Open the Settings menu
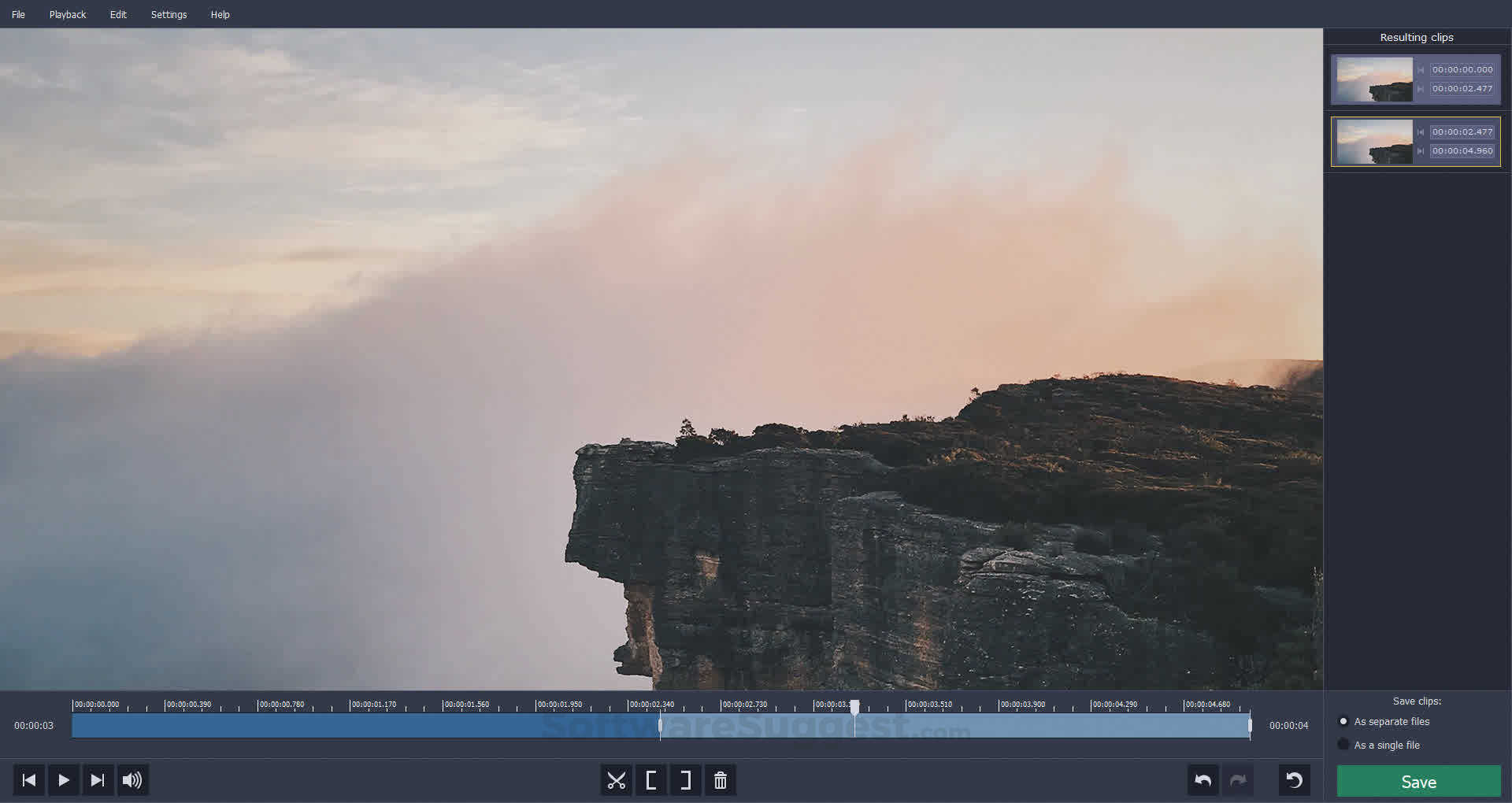 tap(169, 14)
